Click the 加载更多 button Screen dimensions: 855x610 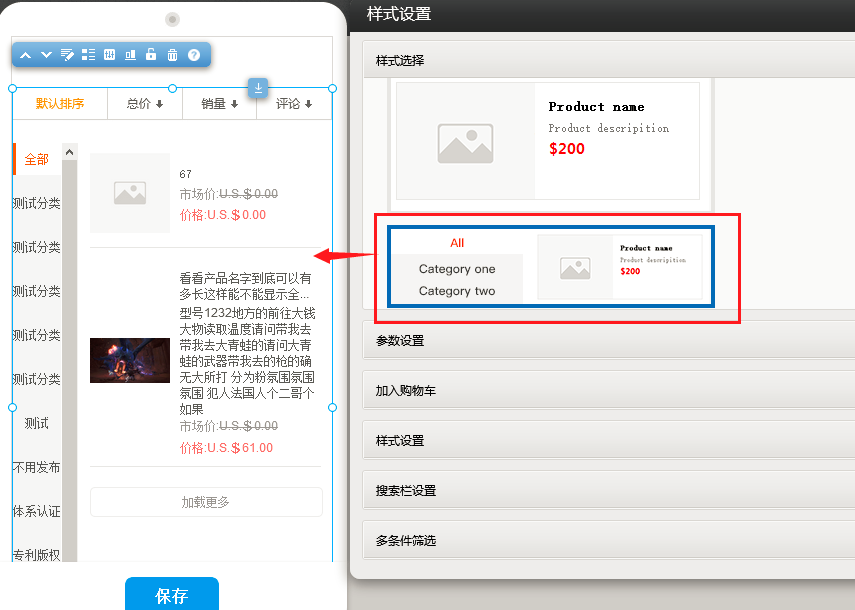tap(206, 502)
